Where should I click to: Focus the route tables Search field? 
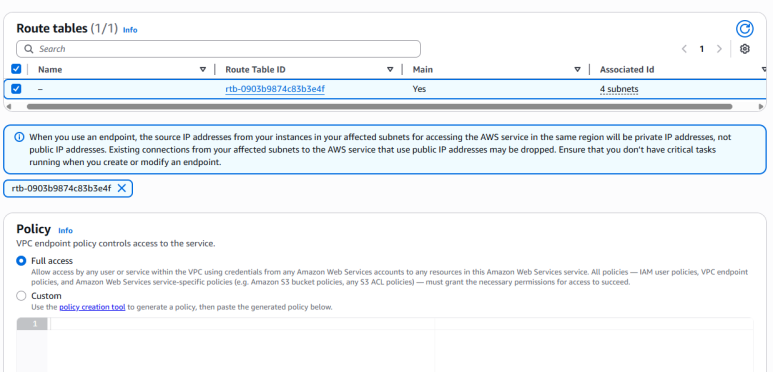click(x=218, y=49)
